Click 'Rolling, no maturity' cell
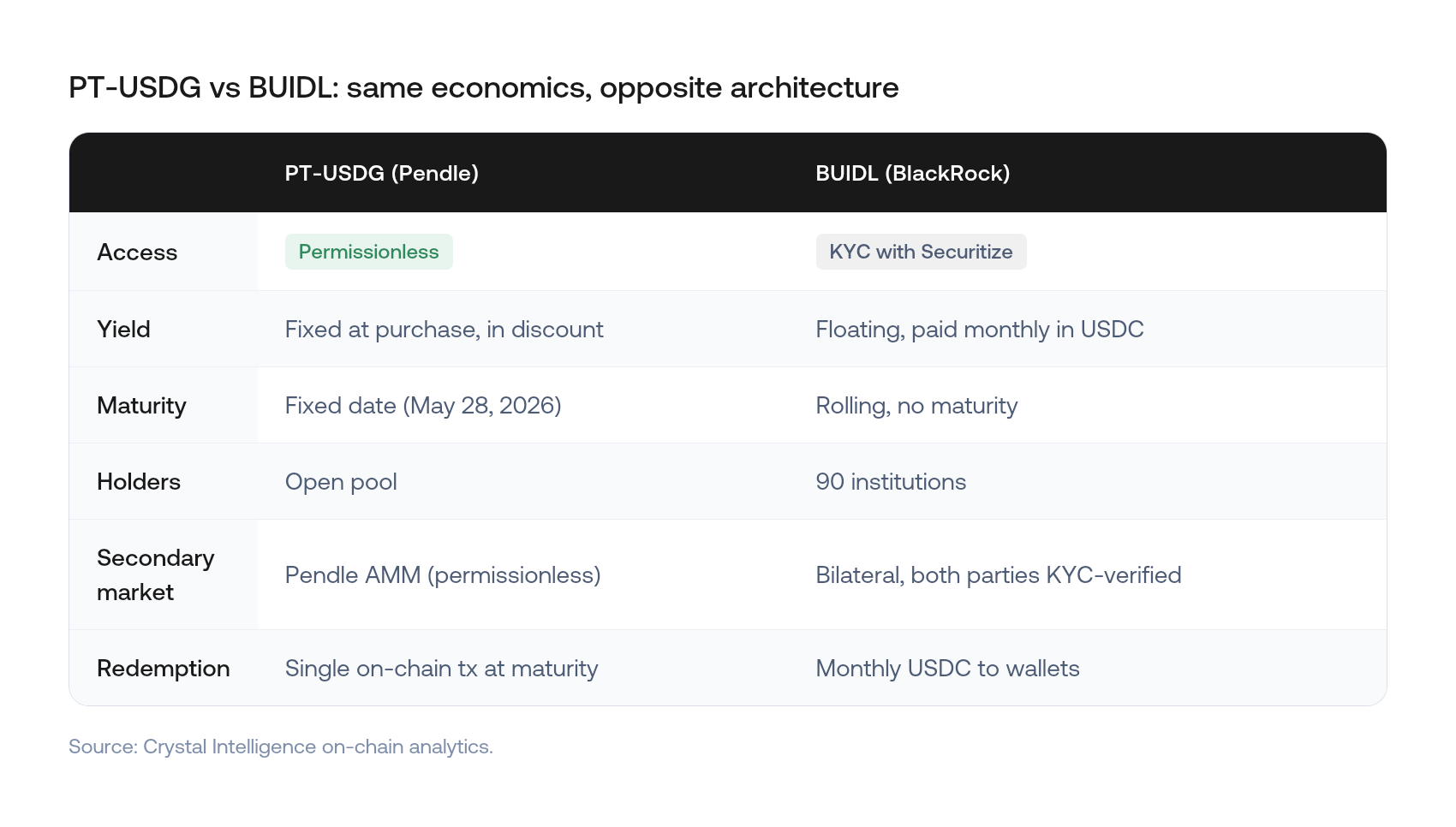 (917, 406)
